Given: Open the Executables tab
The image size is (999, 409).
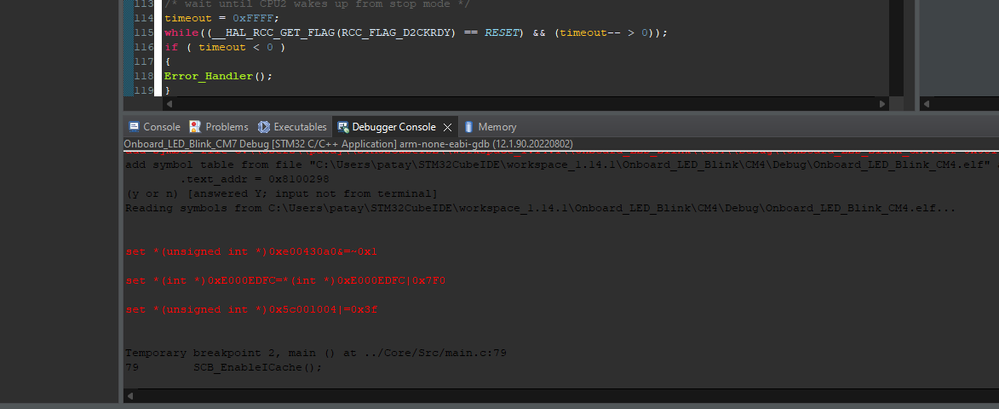Looking at the screenshot, I should click(x=292, y=127).
